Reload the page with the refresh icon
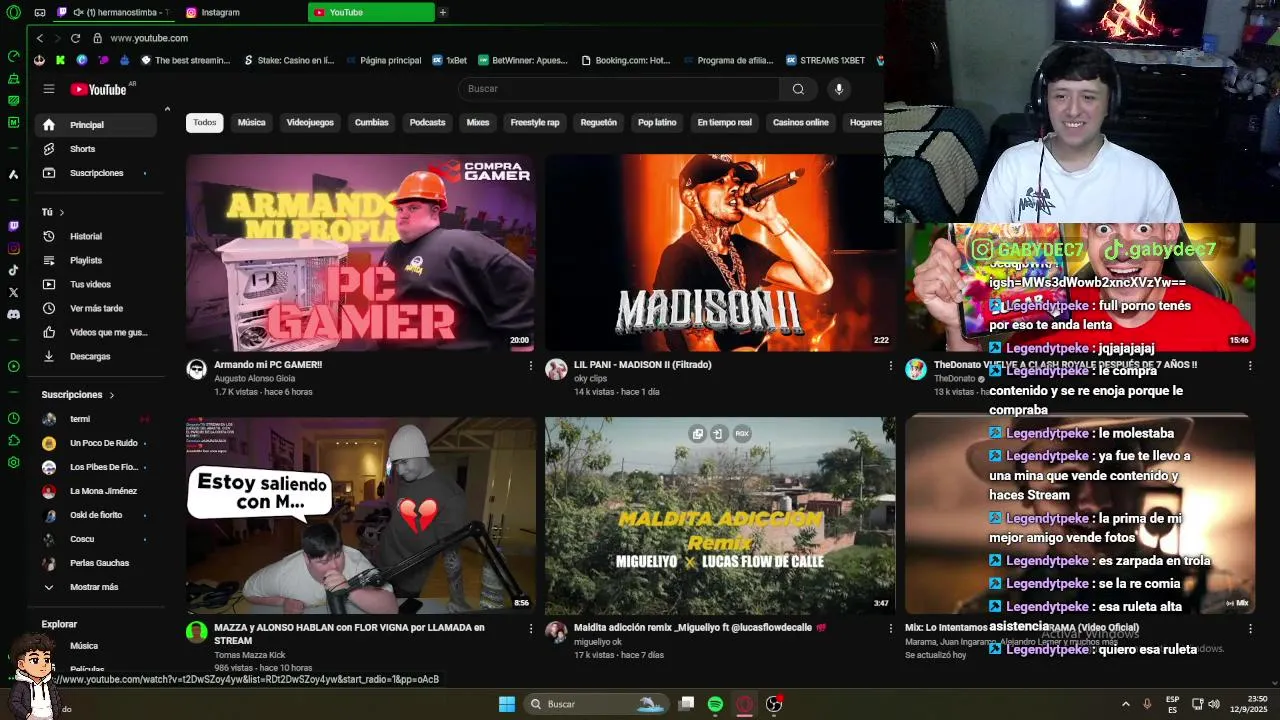Image resolution: width=1280 pixels, height=720 pixels. [x=75, y=38]
